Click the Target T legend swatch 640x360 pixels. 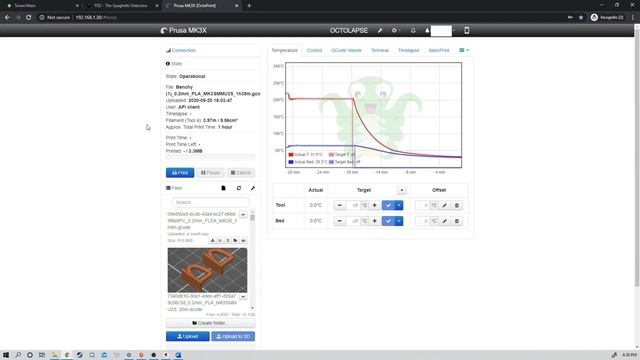[x=331, y=155]
